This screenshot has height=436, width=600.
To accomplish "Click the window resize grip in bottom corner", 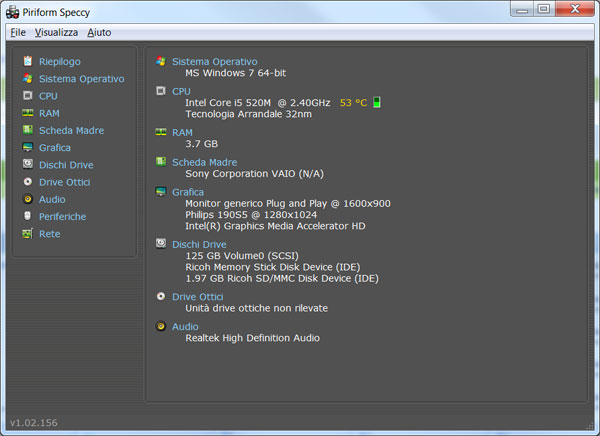I will point(590,425).
